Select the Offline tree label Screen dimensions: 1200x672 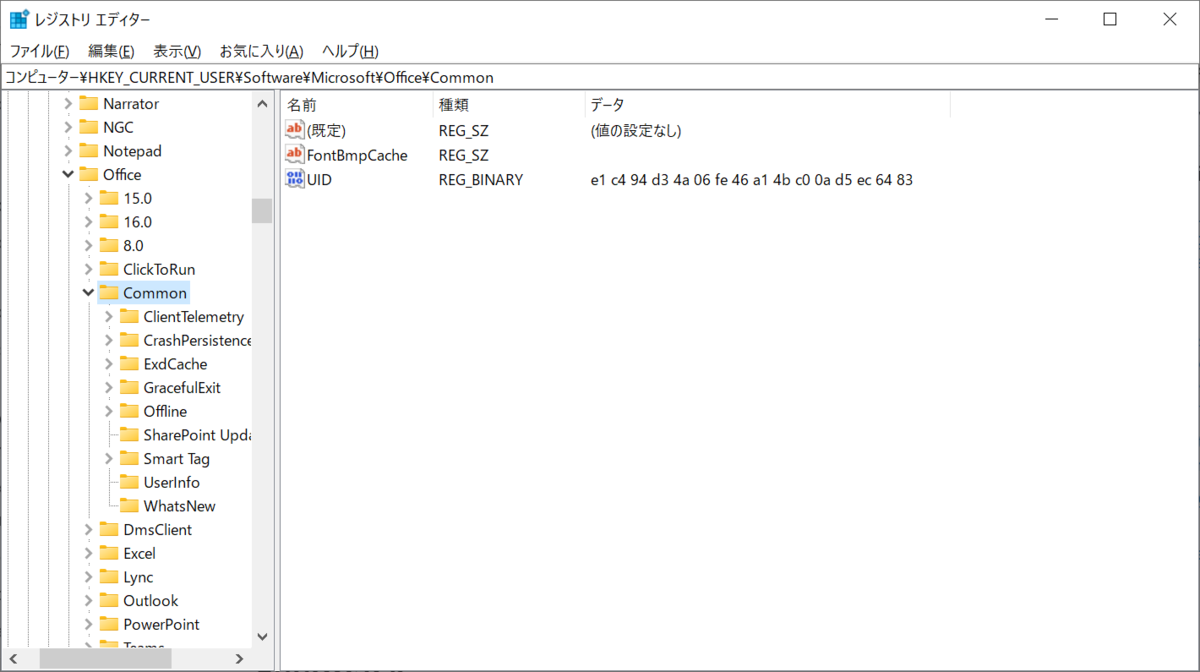[x=165, y=411]
